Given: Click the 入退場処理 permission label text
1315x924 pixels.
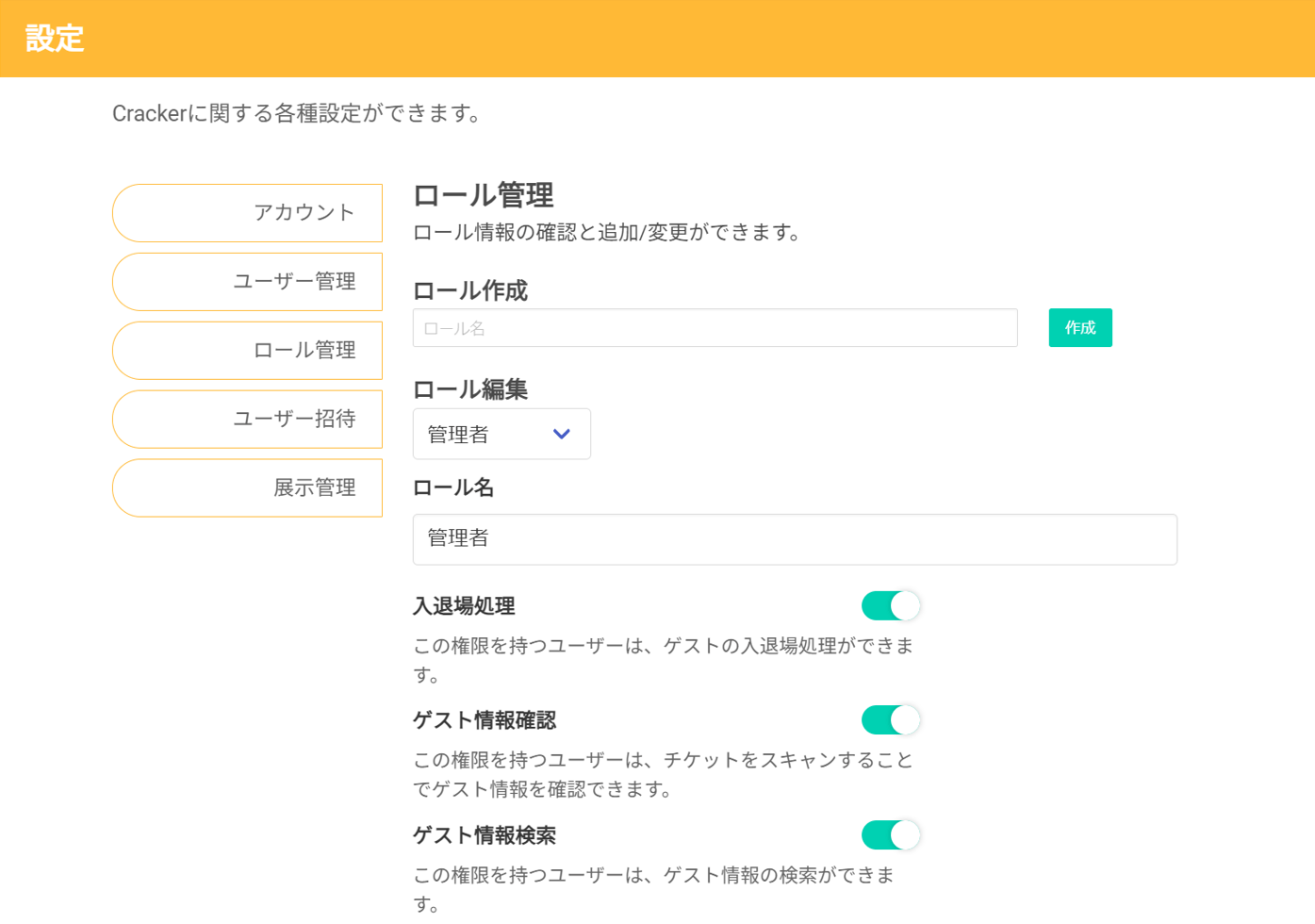Looking at the screenshot, I should tap(464, 606).
